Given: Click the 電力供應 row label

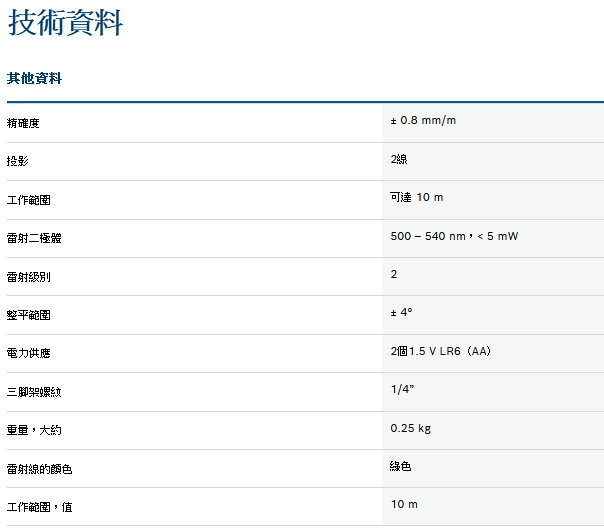Looking at the screenshot, I should click(x=28, y=353).
